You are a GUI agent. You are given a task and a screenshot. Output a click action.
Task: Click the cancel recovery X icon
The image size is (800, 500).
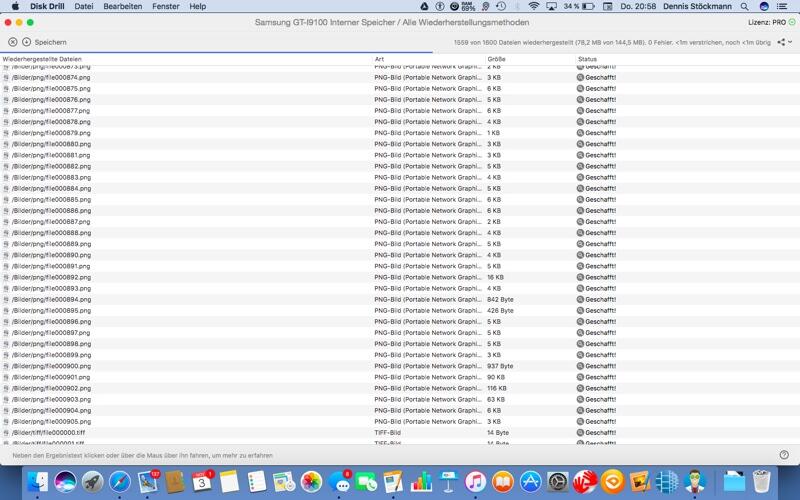[x=13, y=42]
